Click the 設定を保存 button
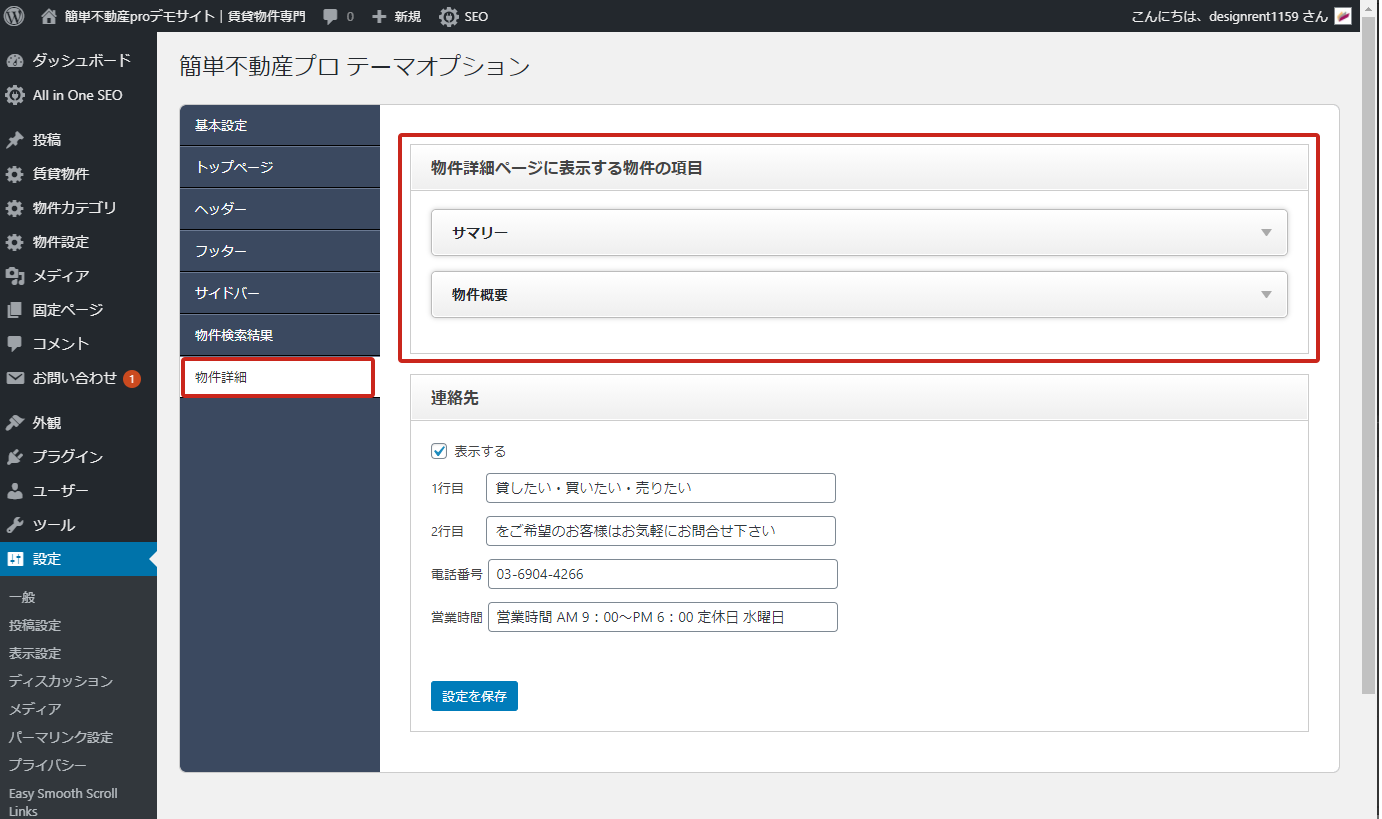The width and height of the screenshot is (1382, 819). pos(474,696)
